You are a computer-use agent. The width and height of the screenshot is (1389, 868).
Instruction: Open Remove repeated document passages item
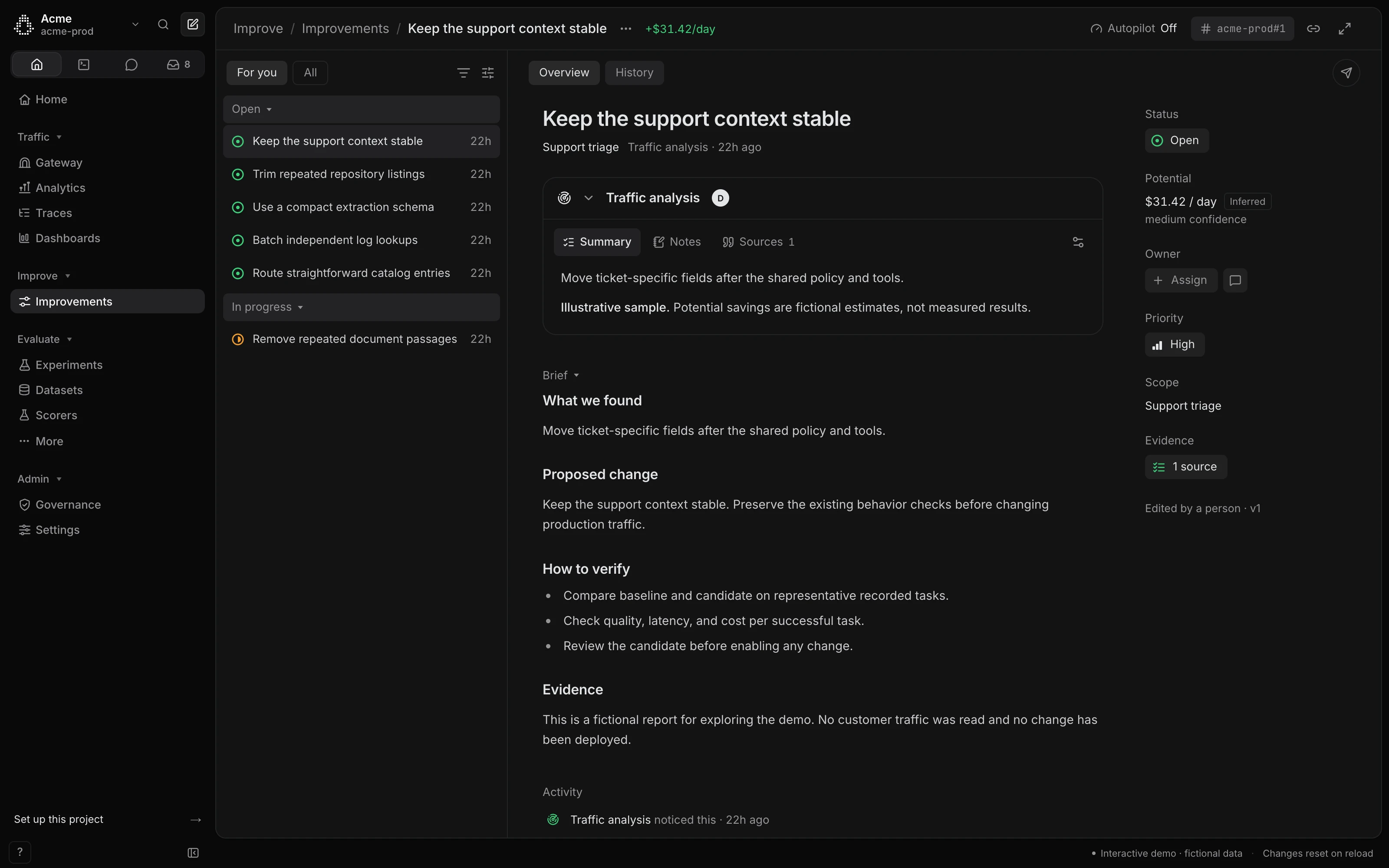(x=361, y=339)
